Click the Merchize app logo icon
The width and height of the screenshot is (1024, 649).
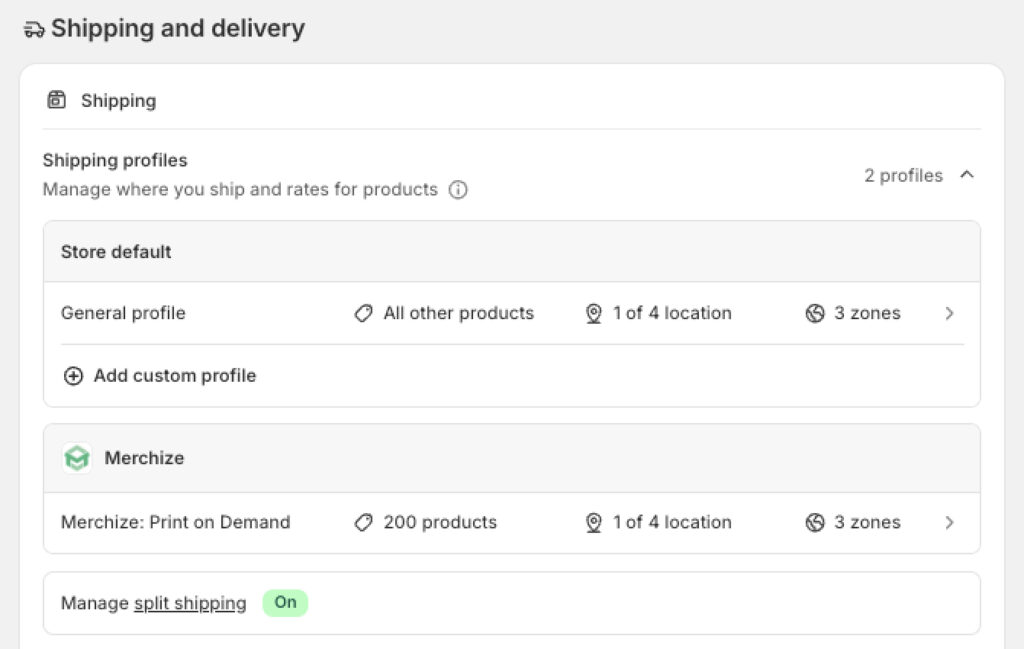77,458
